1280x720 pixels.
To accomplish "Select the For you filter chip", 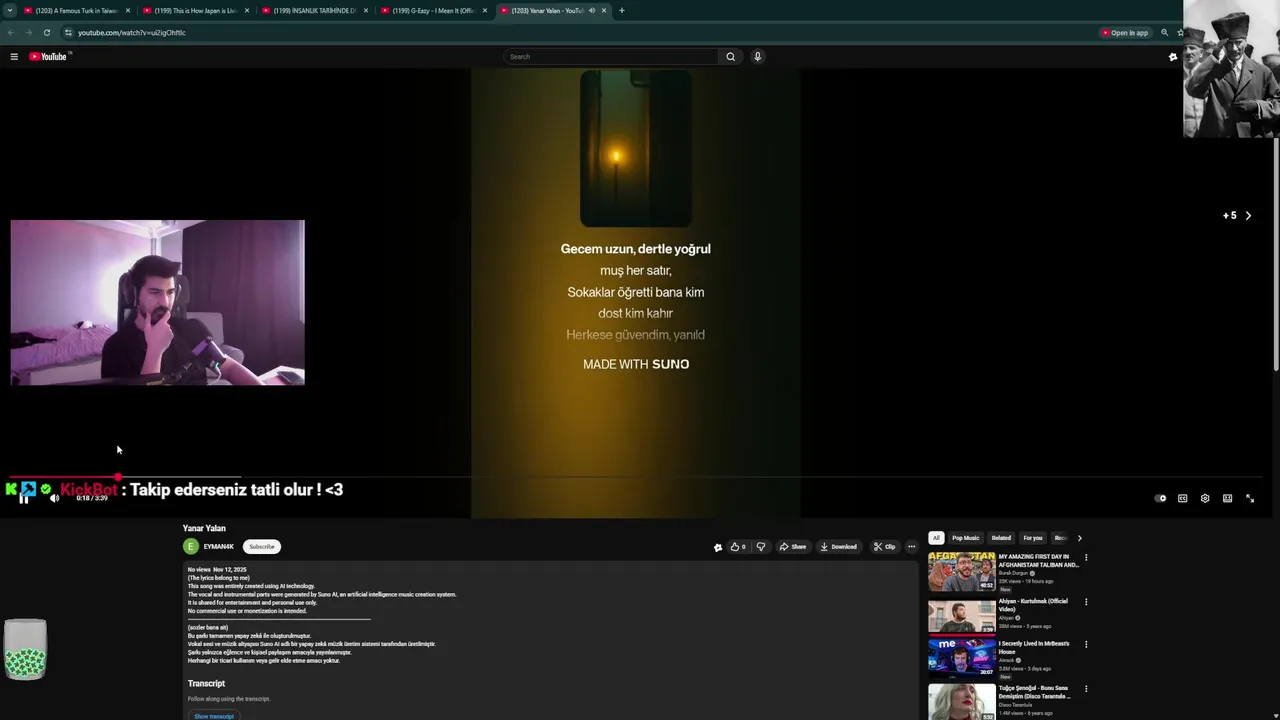I will click(x=1033, y=538).
